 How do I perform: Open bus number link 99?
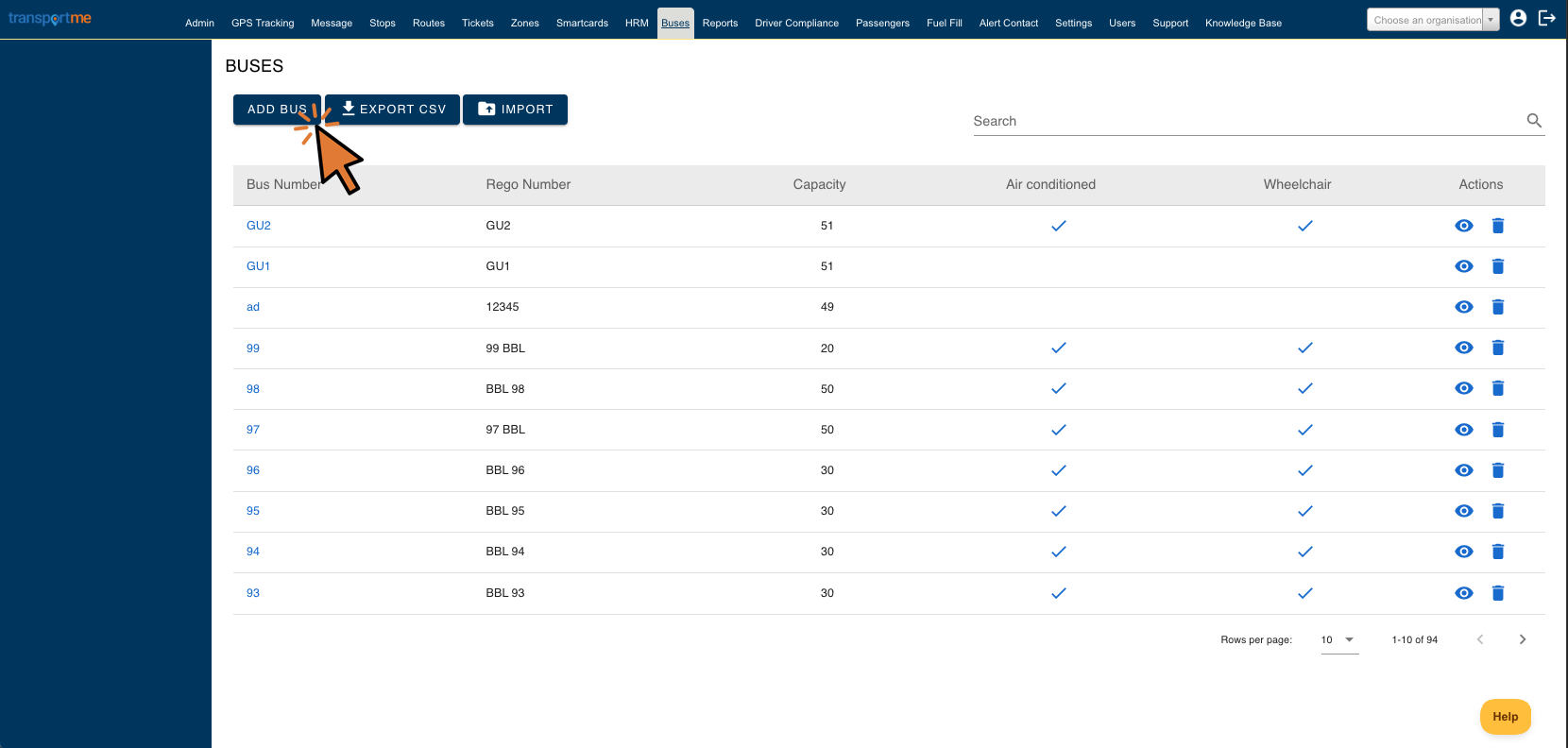(x=253, y=348)
